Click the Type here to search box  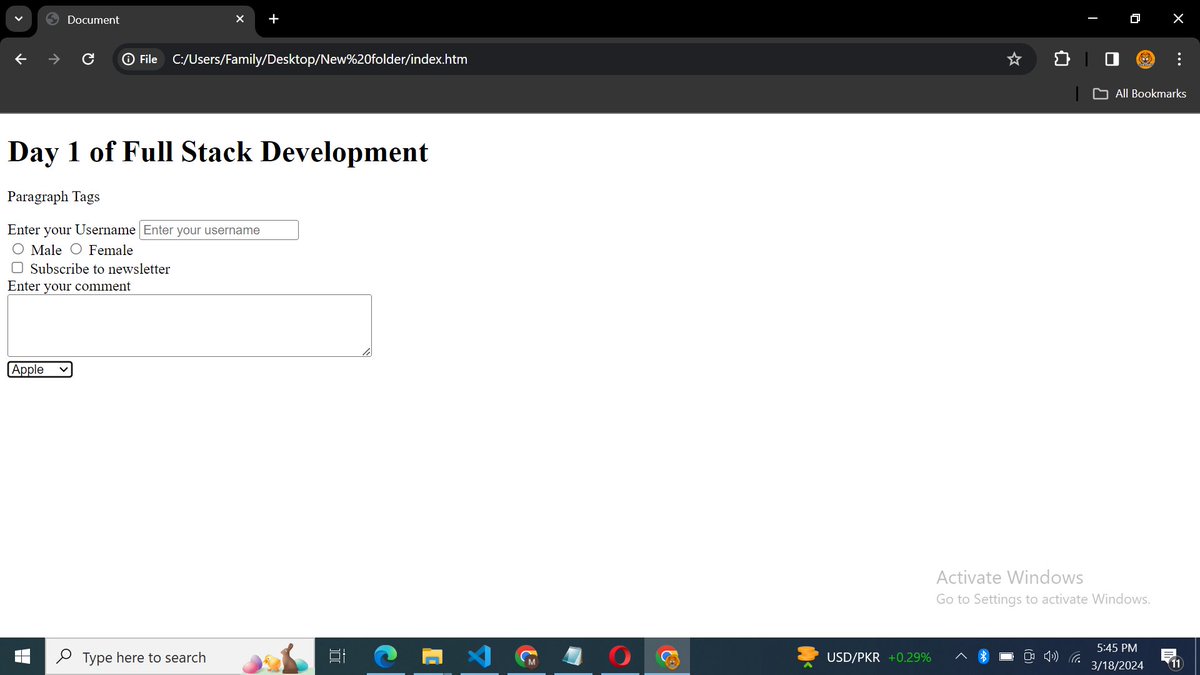pos(180,657)
